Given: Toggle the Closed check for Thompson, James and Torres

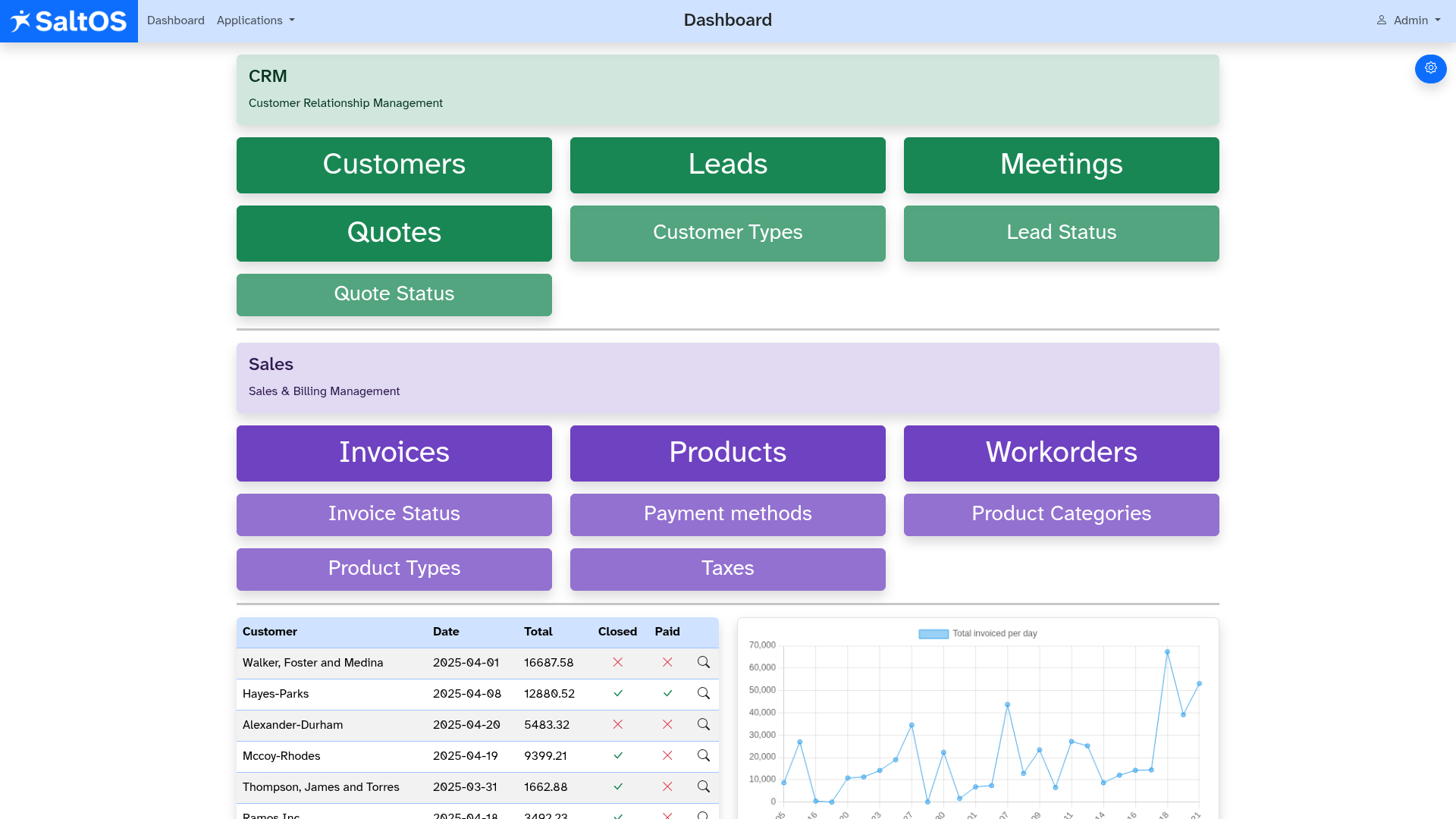Looking at the screenshot, I should [x=618, y=787].
